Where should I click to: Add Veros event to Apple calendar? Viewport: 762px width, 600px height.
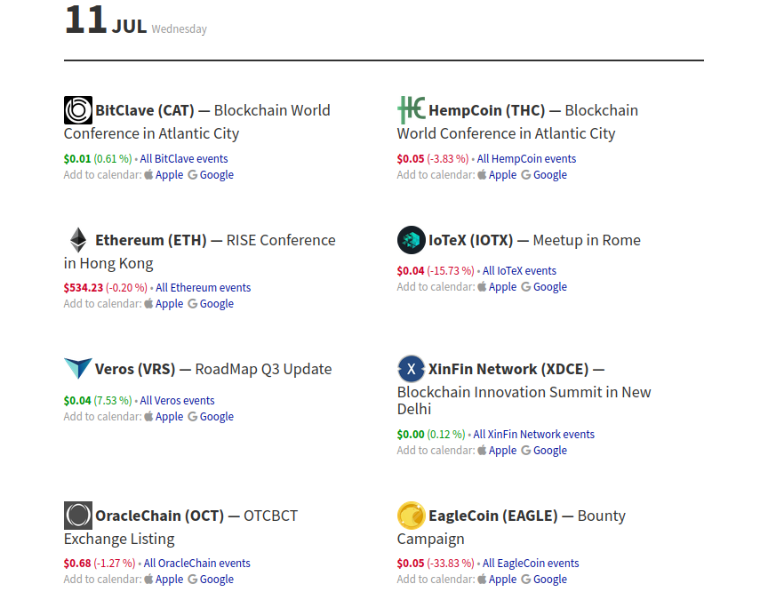pyautogui.click(x=169, y=417)
